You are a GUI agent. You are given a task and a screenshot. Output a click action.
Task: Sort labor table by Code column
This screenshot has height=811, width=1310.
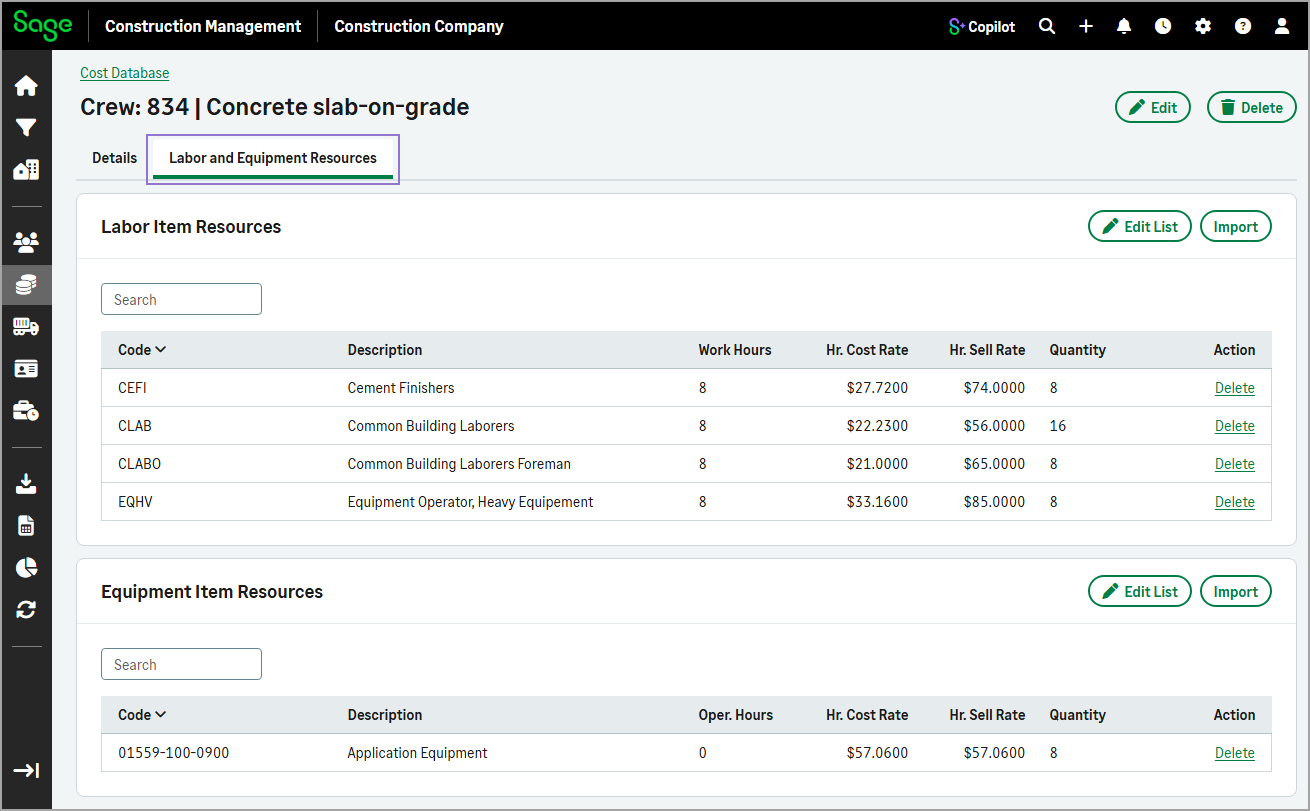point(142,350)
